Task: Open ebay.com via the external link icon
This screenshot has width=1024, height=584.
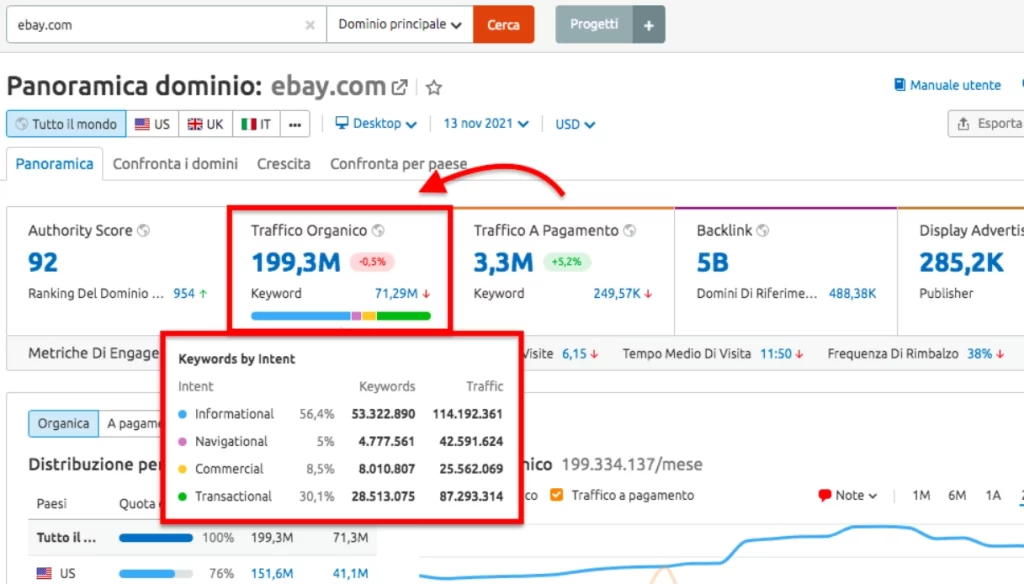Action: [399, 86]
